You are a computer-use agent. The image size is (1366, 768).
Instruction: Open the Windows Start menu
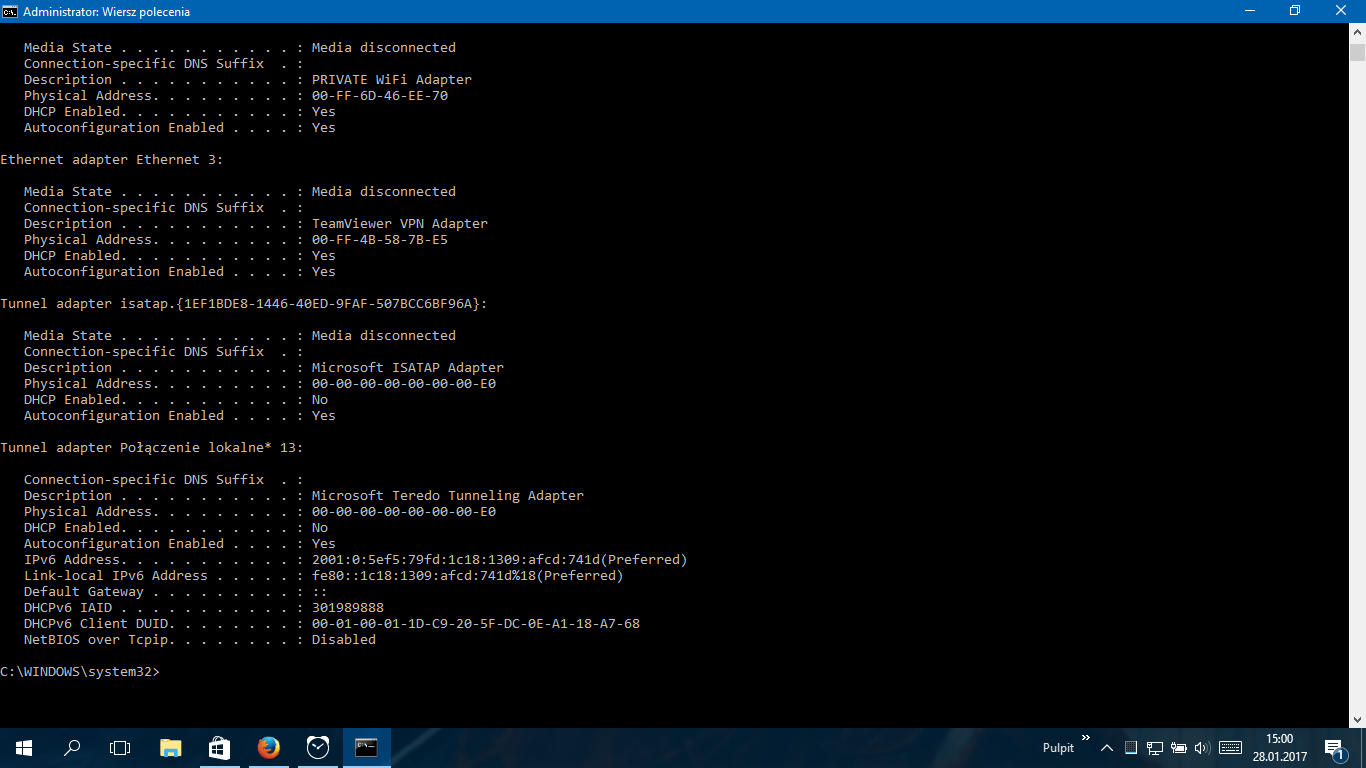point(24,747)
